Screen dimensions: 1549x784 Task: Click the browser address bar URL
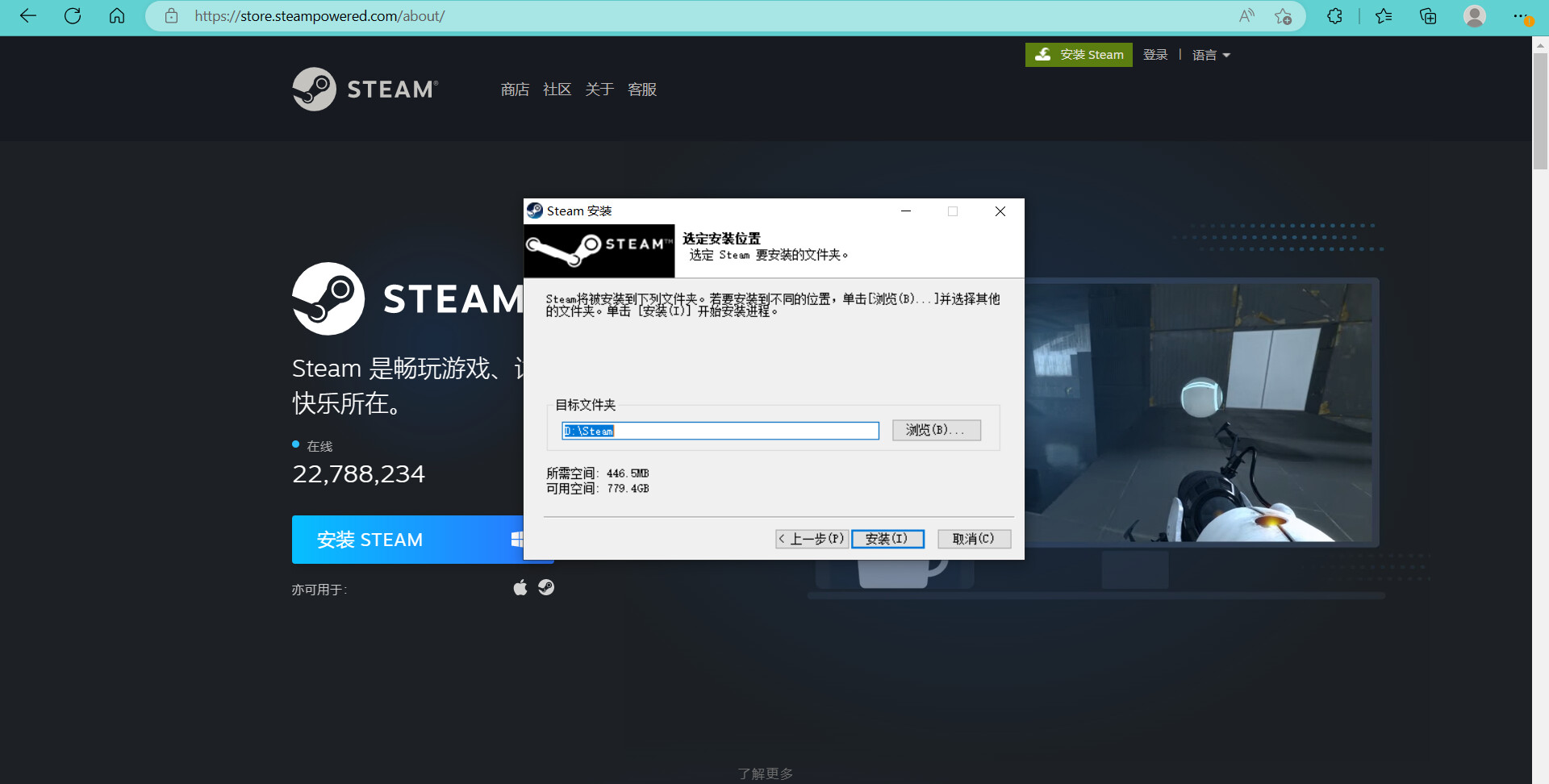(319, 16)
